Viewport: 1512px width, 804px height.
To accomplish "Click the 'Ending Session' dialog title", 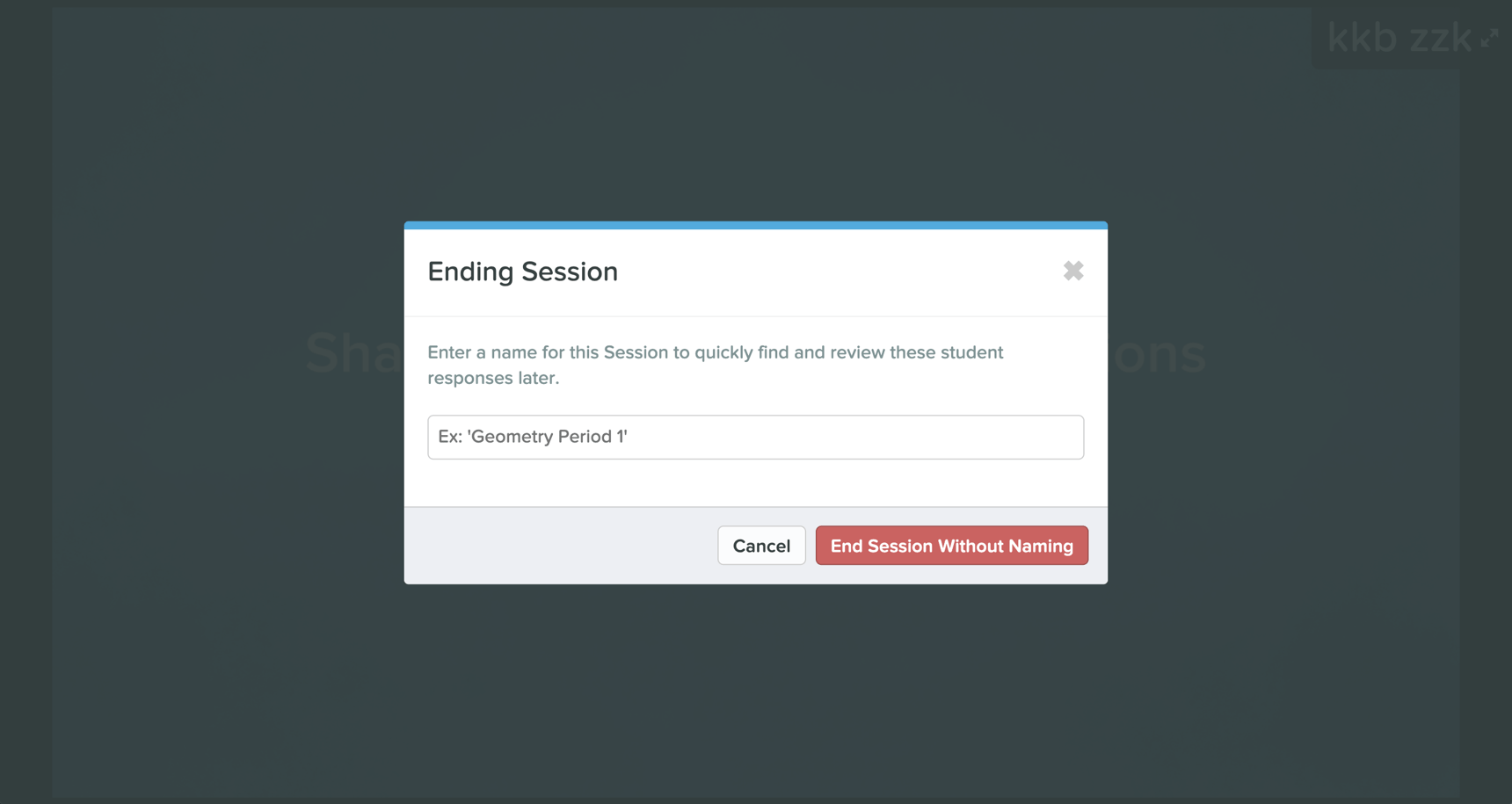I will pyautogui.click(x=522, y=272).
